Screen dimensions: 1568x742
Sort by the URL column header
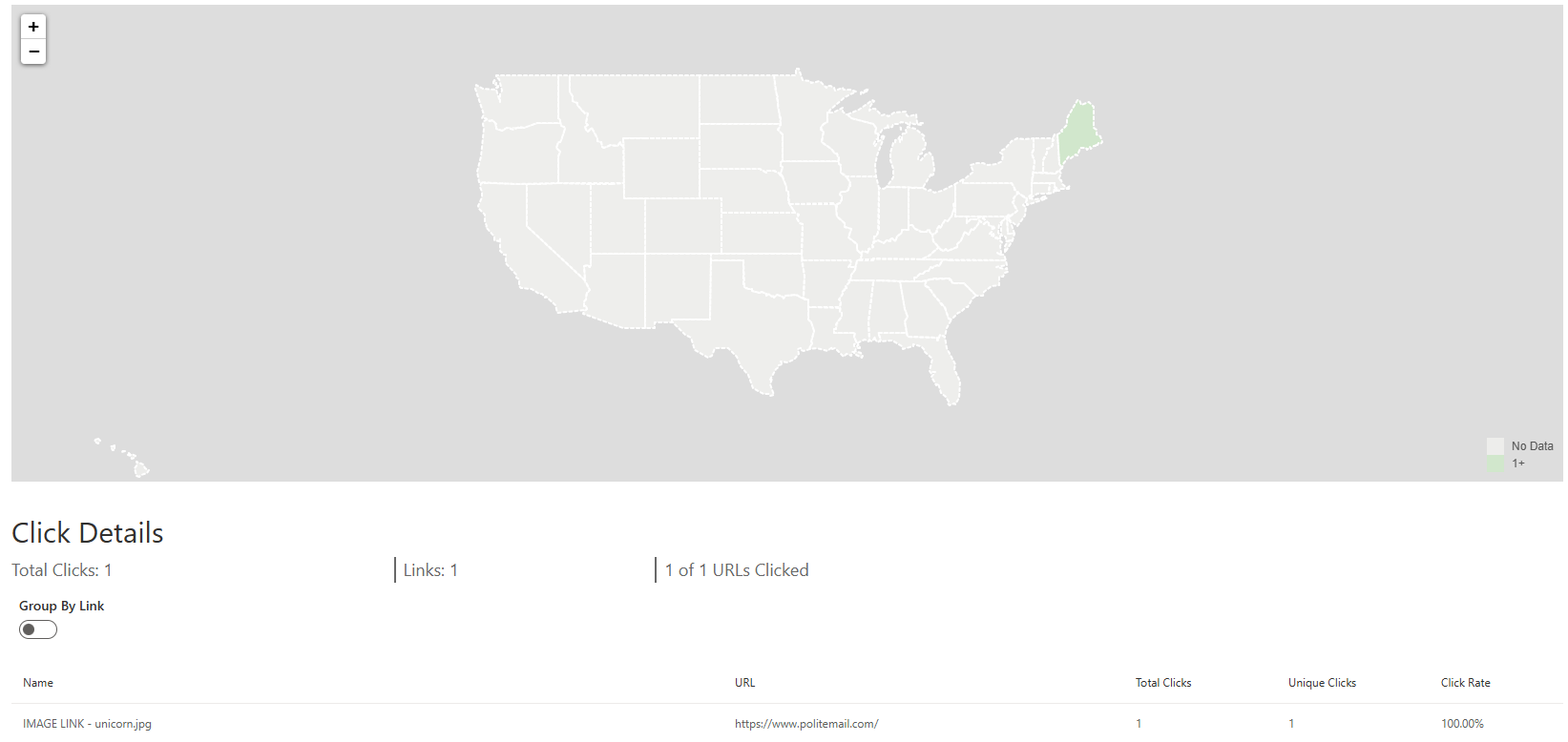[x=744, y=683]
